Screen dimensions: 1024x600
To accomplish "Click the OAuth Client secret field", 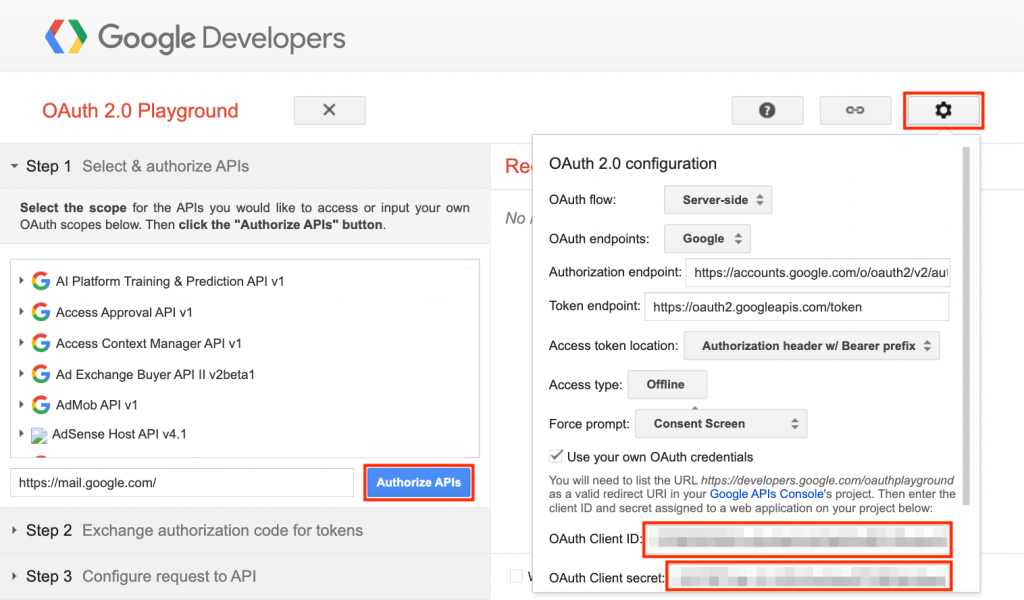I will point(808,577).
